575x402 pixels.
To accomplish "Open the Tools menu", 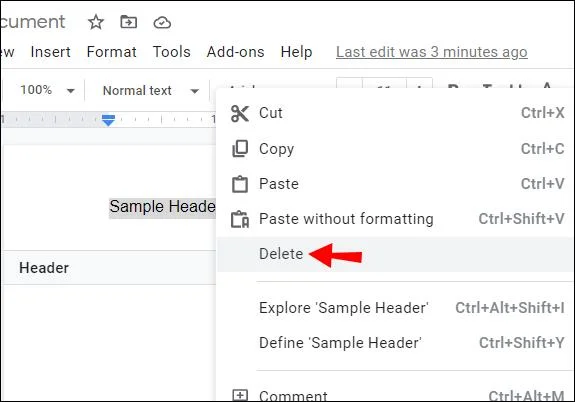I will (172, 52).
